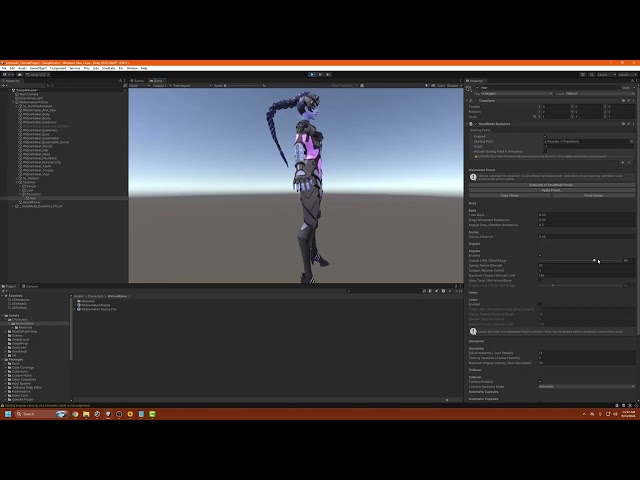Open the Layers dropdown
Image resolution: width=640 pixels, height=480 pixels.
[x=606, y=75]
